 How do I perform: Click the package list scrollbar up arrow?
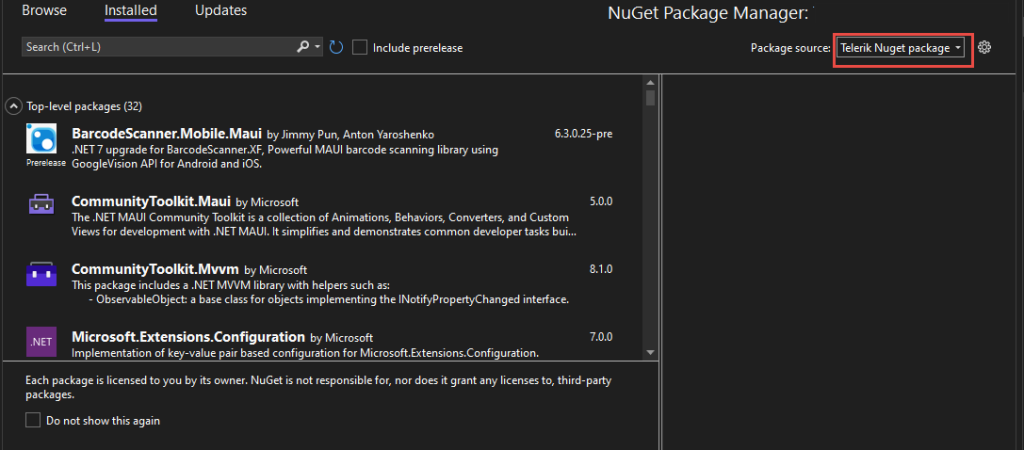(x=650, y=82)
